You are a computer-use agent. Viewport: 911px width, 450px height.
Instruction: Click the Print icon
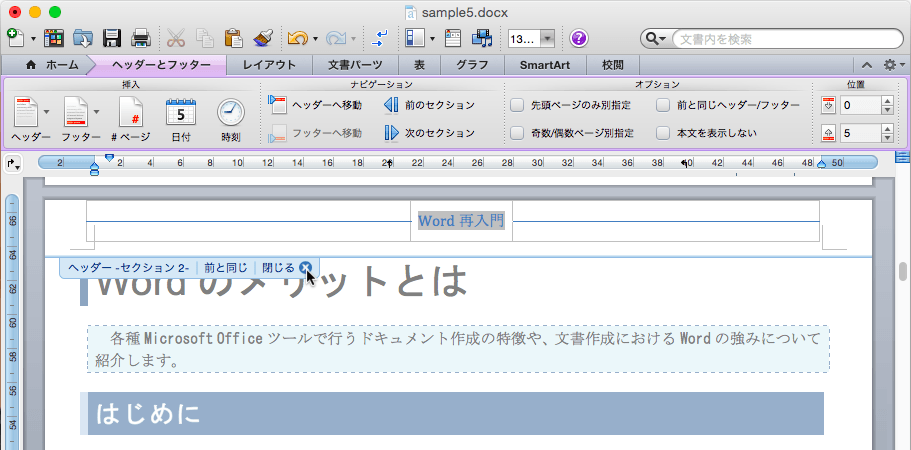[x=141, y=38]
